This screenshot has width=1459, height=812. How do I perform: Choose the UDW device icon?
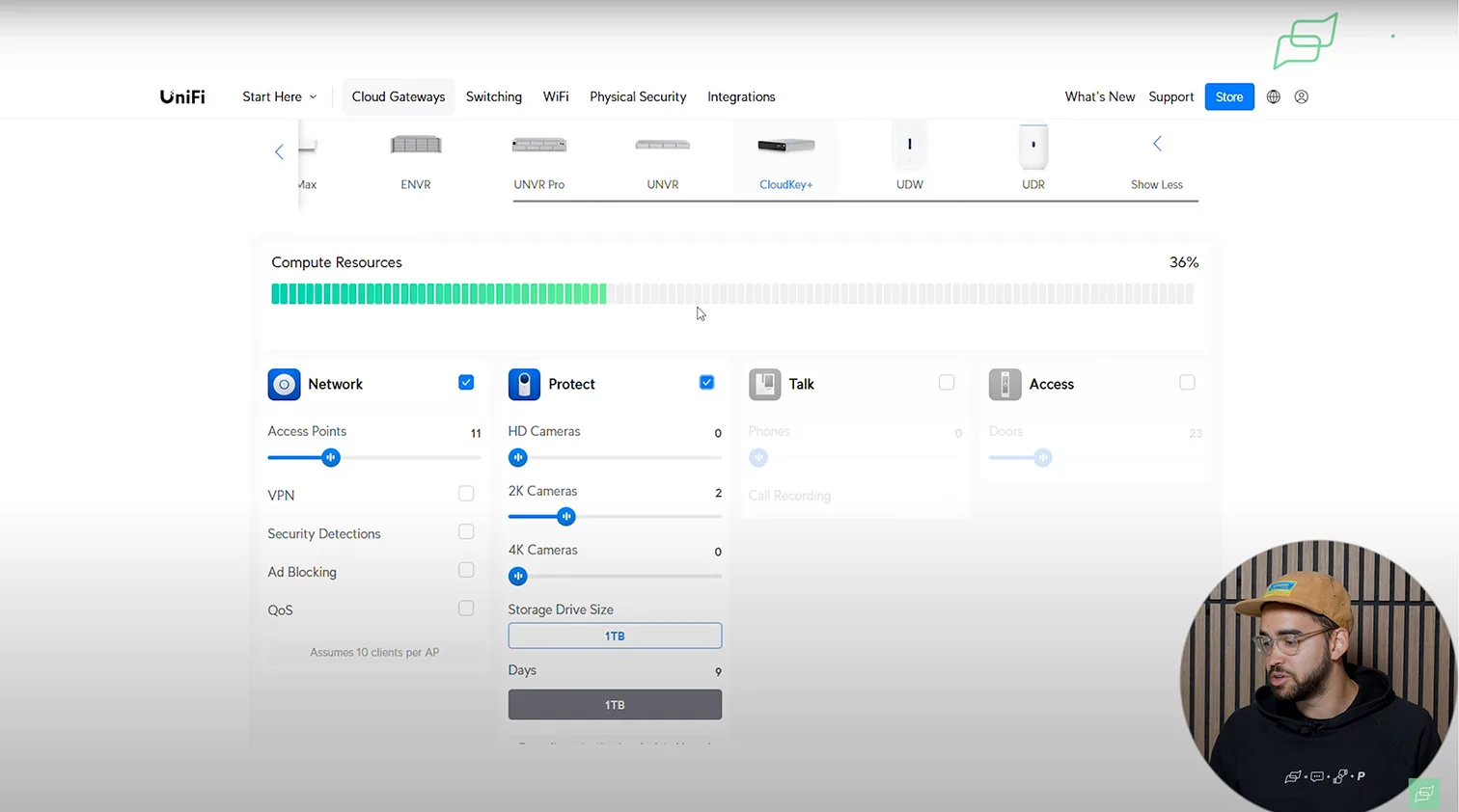coord(909,146)
